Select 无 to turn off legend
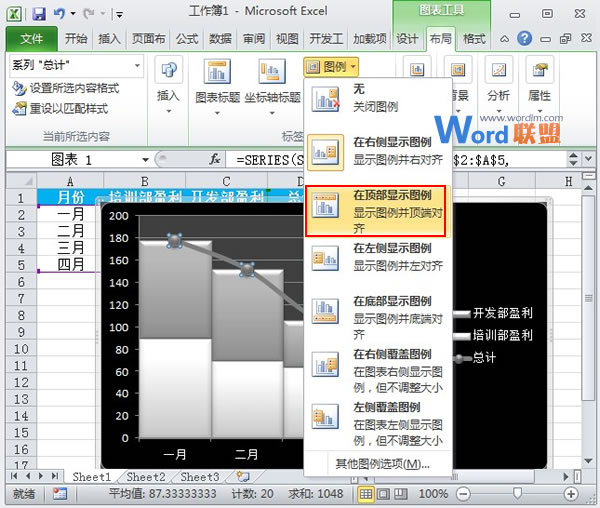This screenshot has width=600, height=508. tap(376, 98)
